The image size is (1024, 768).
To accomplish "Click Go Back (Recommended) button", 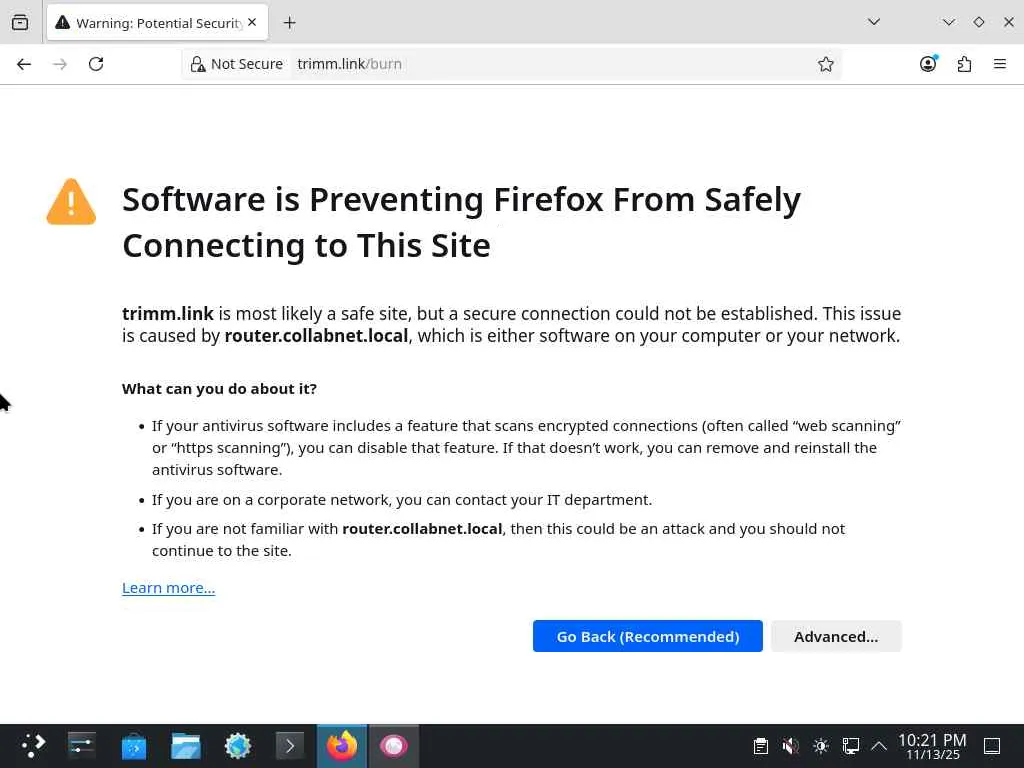I will pyautogui.click(x=647, y=636).
